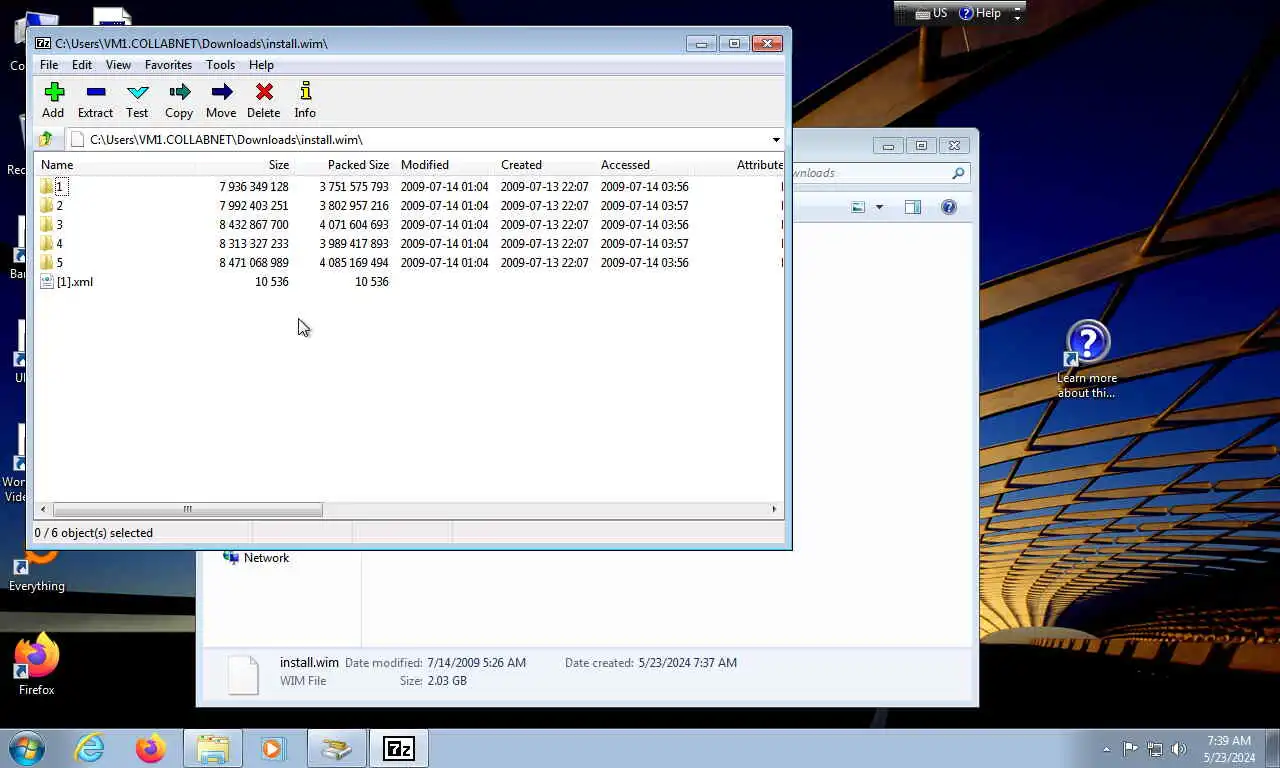Select folder 5 in the archive list

click(59, 262)
